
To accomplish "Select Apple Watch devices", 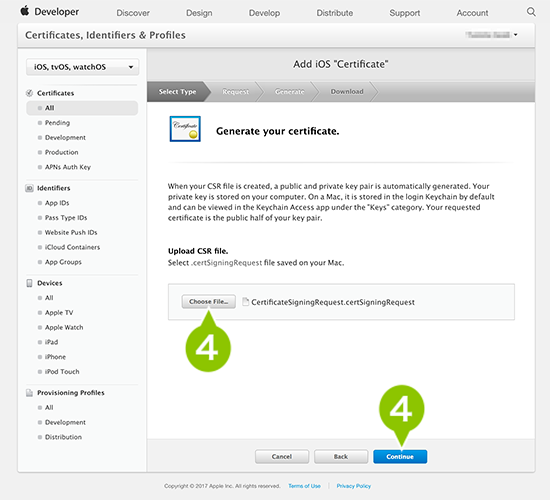I will click(x=64, y=327).
